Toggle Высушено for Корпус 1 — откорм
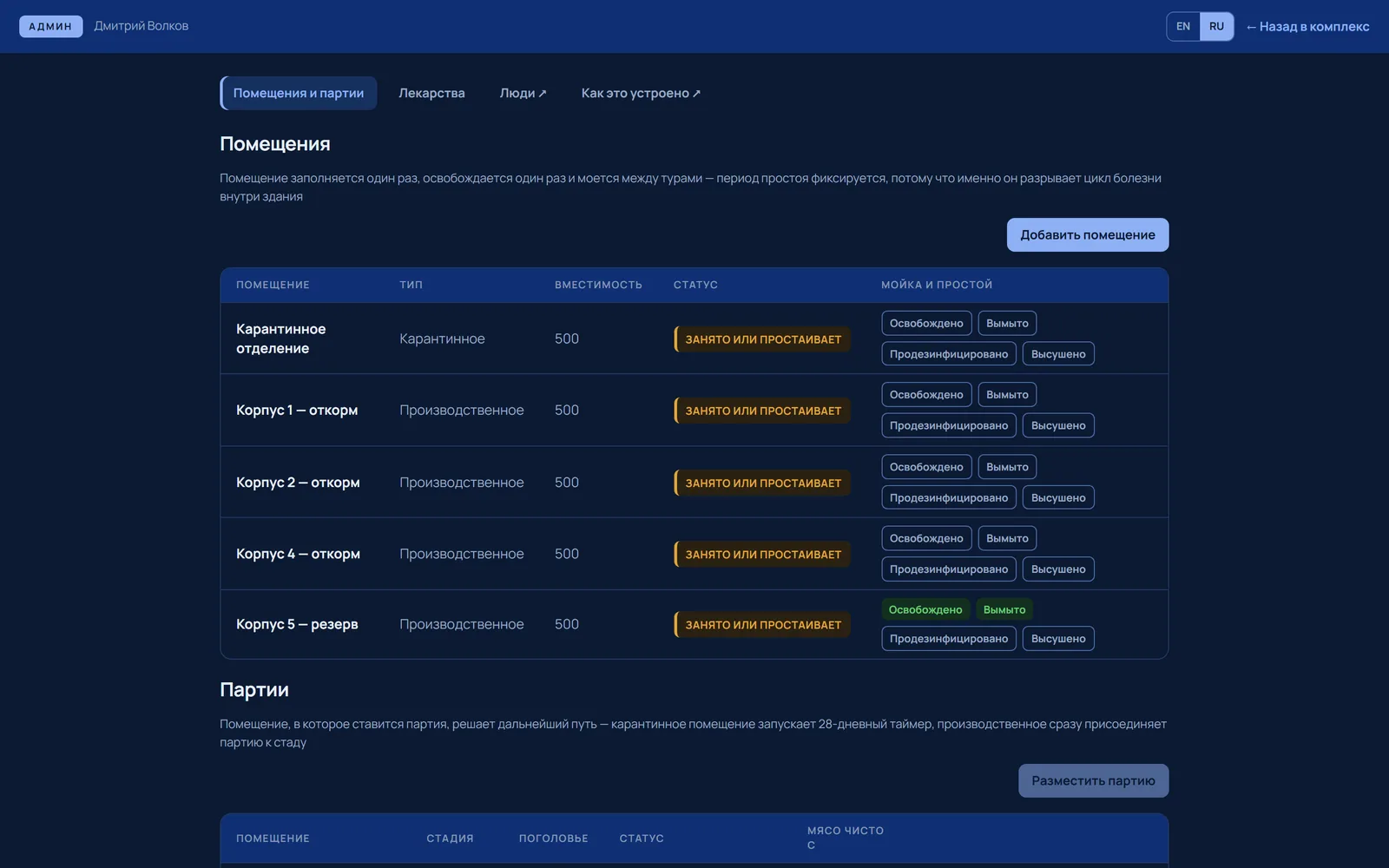 [x=1058, y=425]
